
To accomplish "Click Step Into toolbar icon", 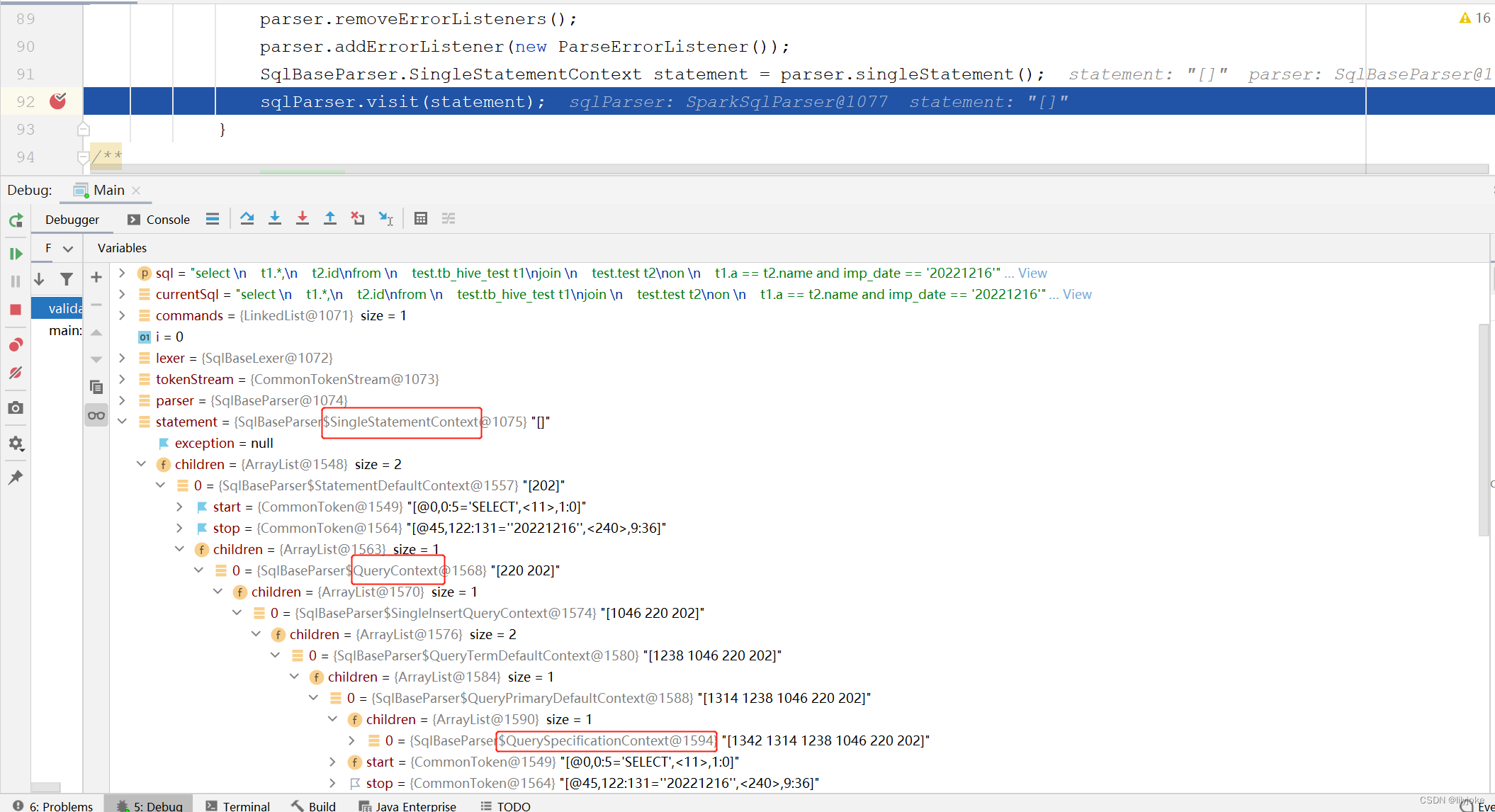I will [275, 219].
